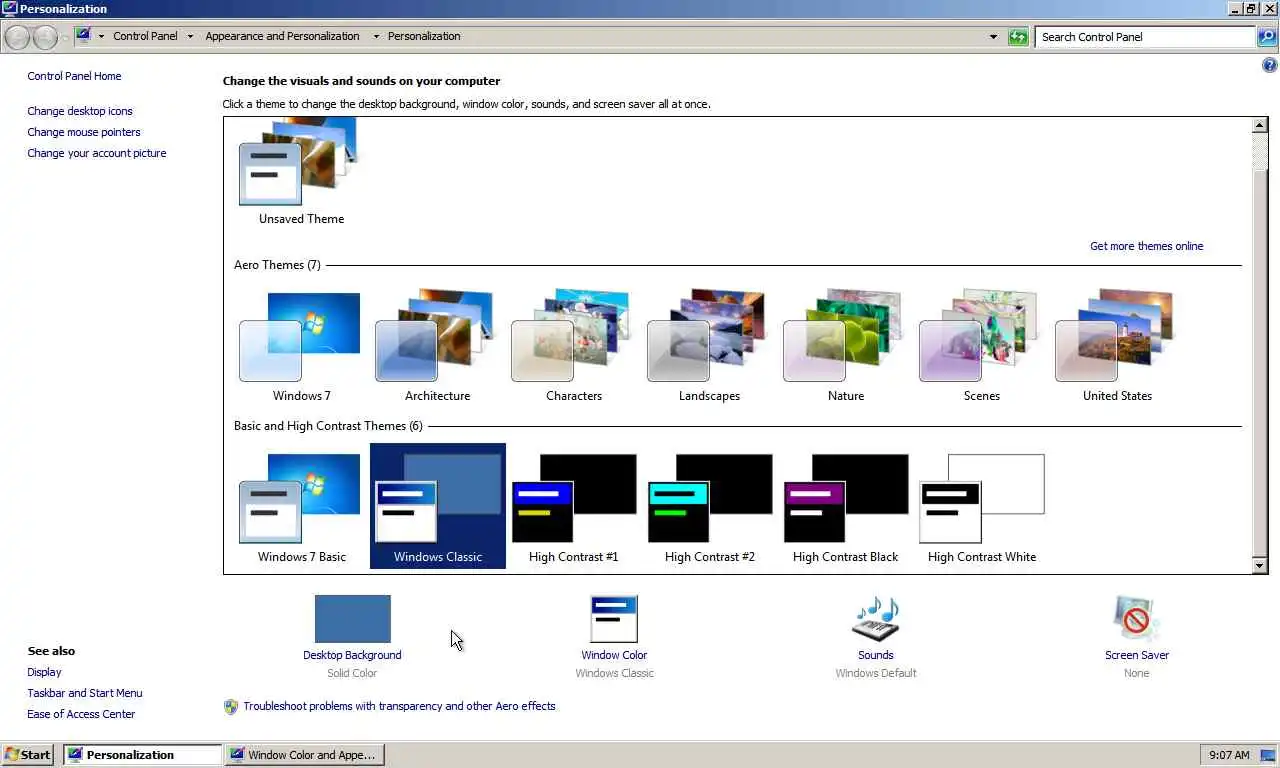Go to Control Panel Home
Image resolution: width=1280 pixels, height=768 pixels.
[x=74, y=76]
